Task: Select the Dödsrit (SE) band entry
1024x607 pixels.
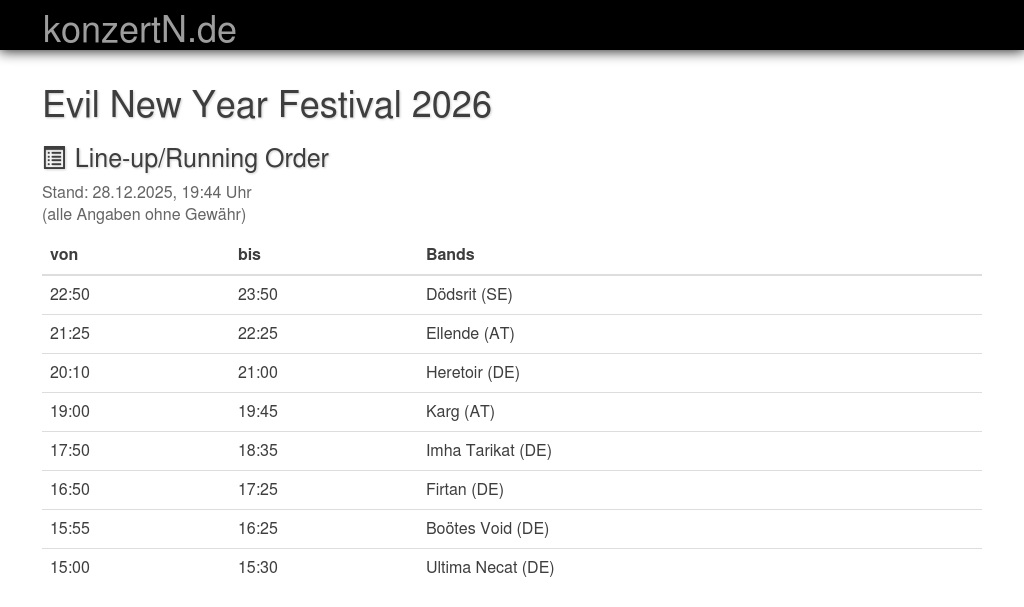Action: click(469, 294)
